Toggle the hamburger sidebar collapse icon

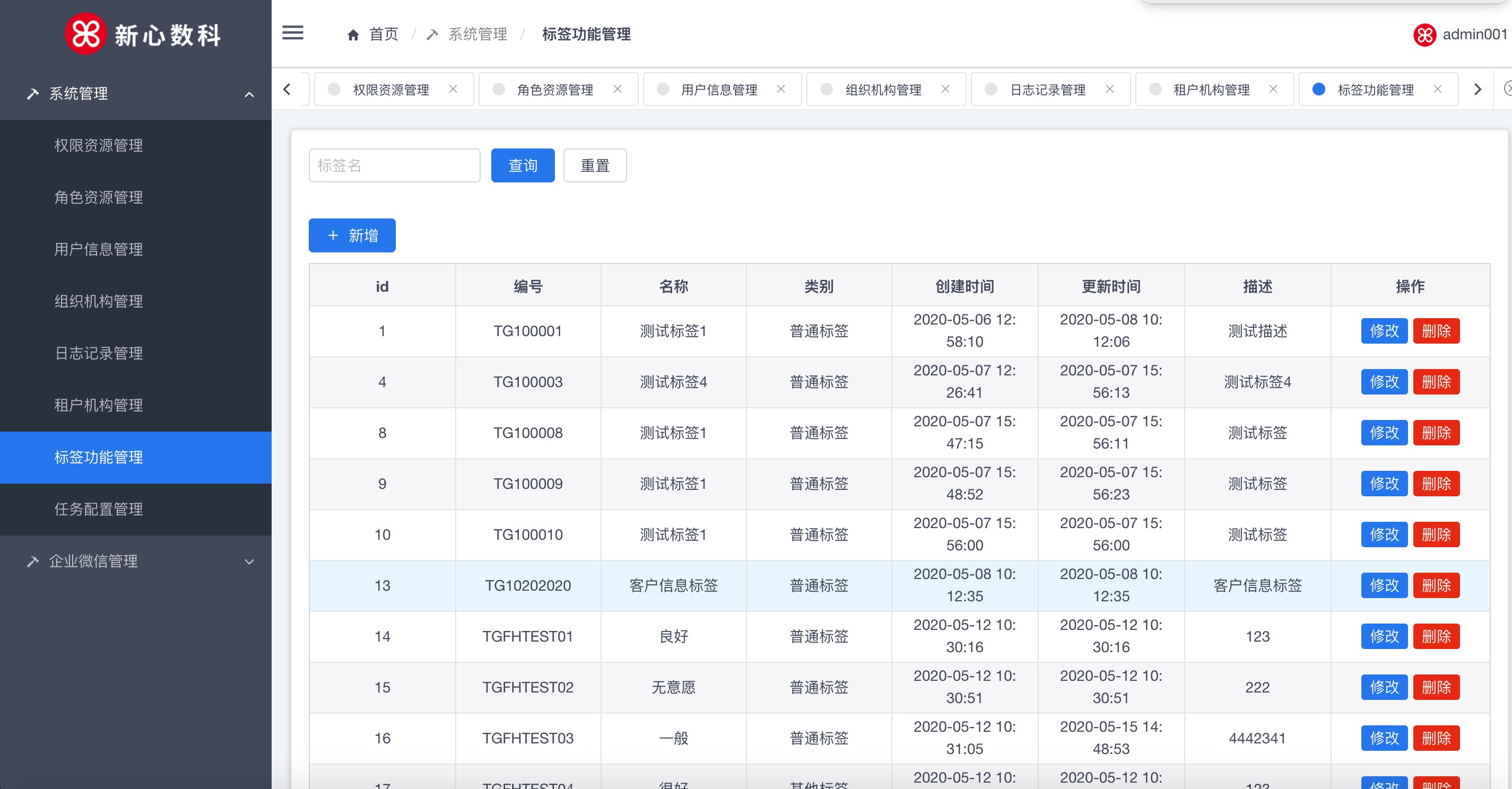click(x=292, y=33)
